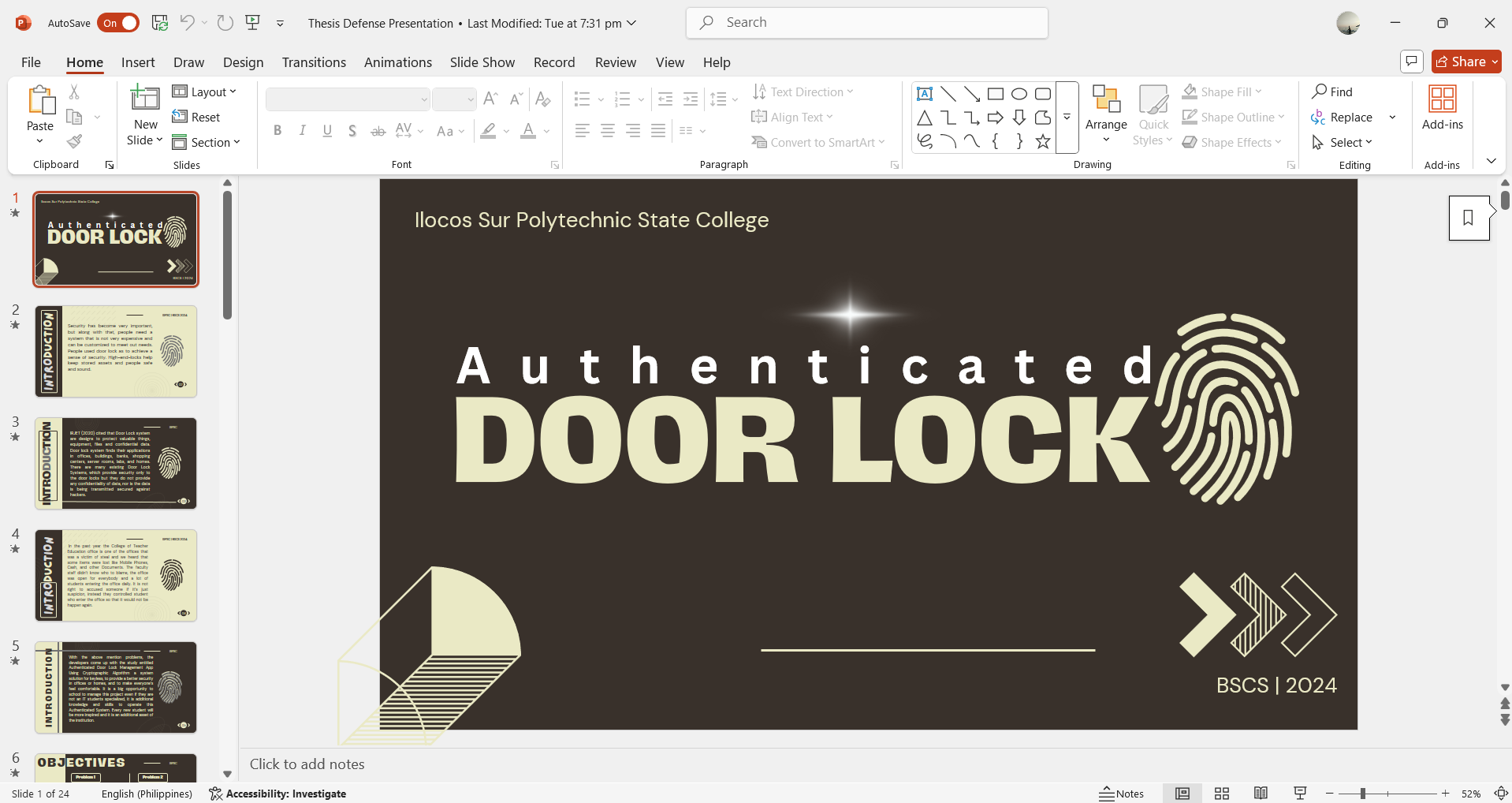The height and width of the screenshot is (803, 1512).
Task: Decrease list indent level
Action: pos(665,99)
